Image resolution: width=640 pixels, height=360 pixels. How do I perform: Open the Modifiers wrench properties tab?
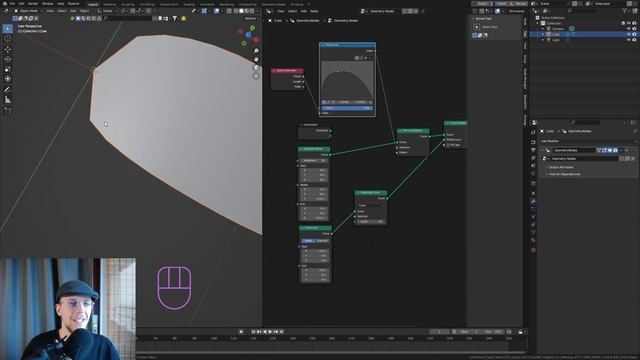(533, 201)
